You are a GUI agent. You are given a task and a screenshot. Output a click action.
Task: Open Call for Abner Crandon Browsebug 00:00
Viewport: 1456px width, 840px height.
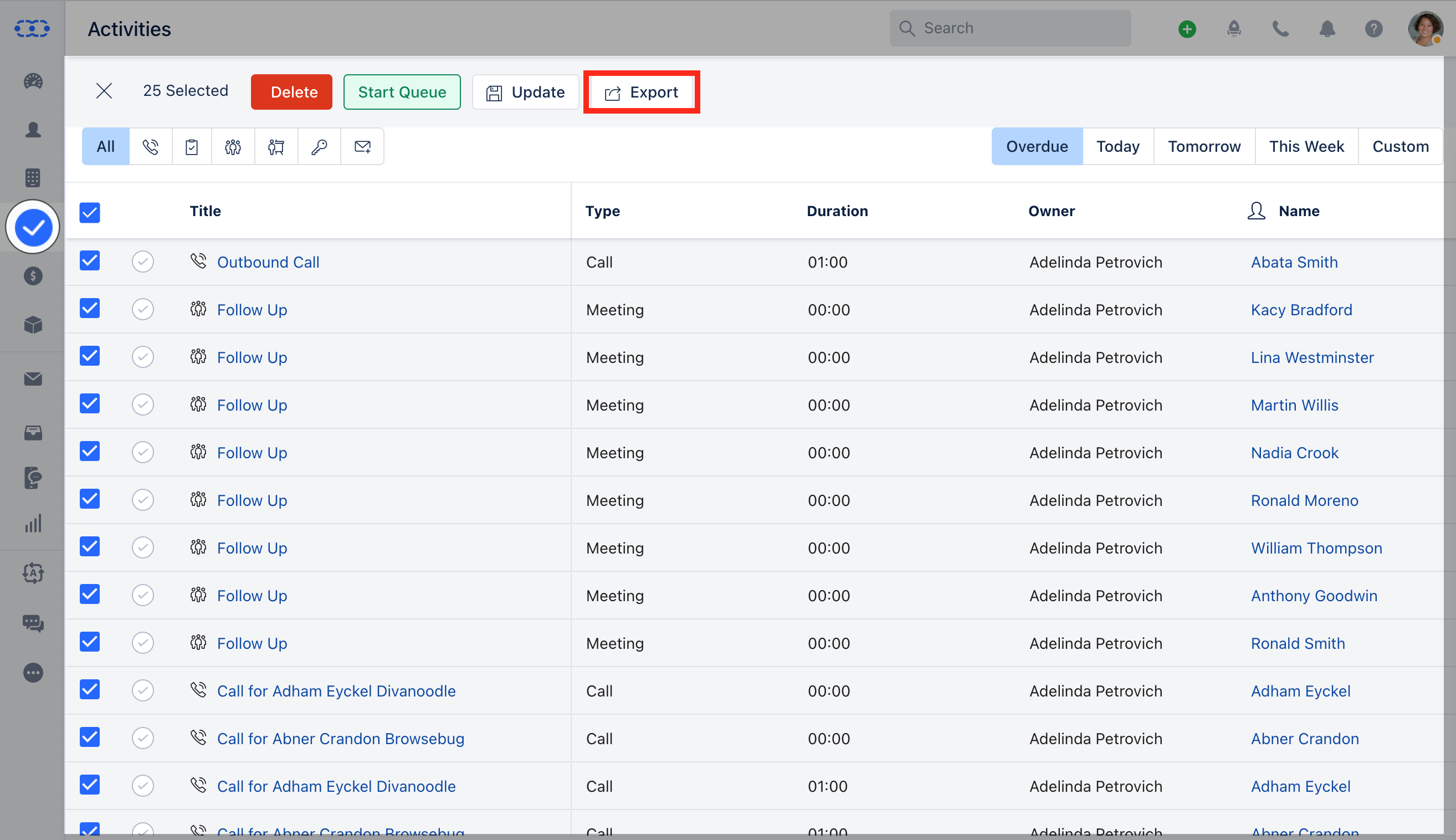tap(340, 739)
